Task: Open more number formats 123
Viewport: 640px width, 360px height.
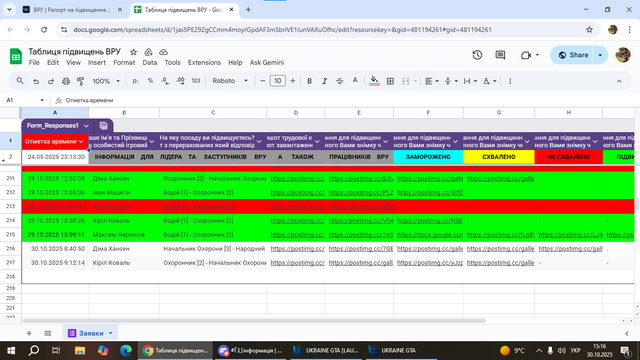Action: tap(196, 81)
